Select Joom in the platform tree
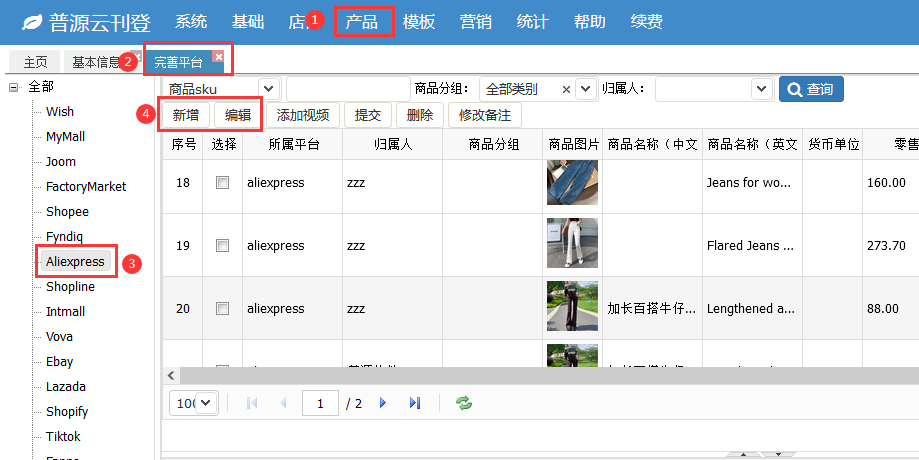 click(61, 162)
